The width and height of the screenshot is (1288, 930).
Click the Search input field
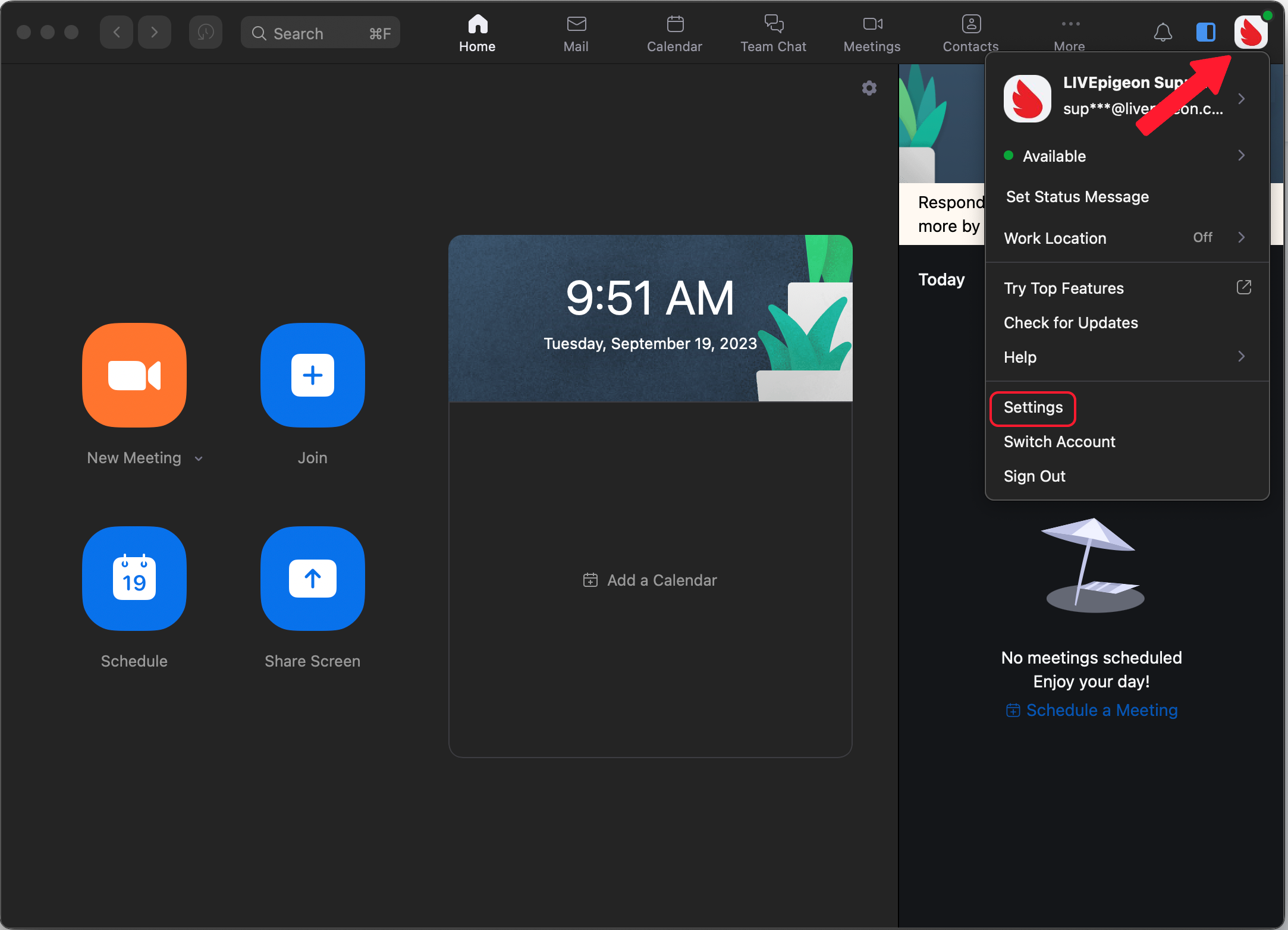click(320, 33)
